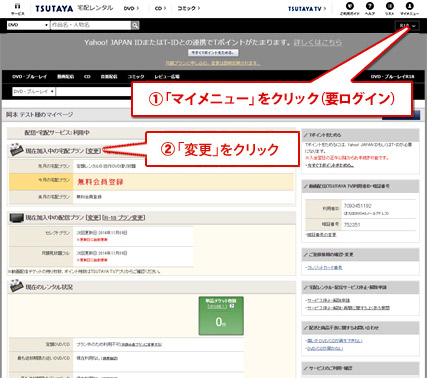Click the 追加購入 link in green ticket box
427x378 pixels.
[217, 306]
